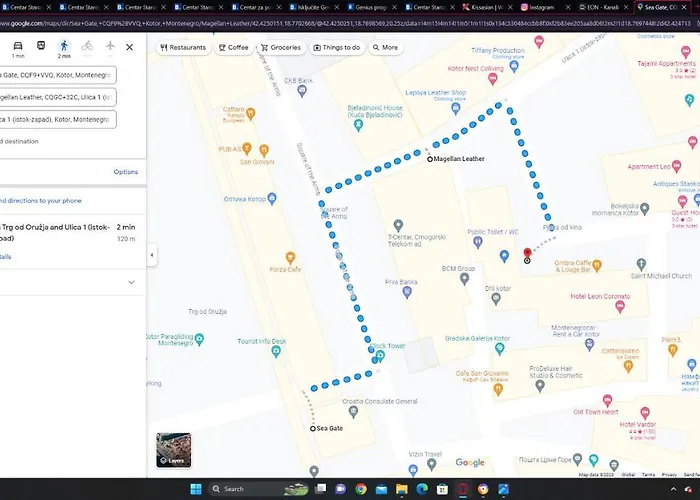Collapse the side panel arrow

coord(152,255)
